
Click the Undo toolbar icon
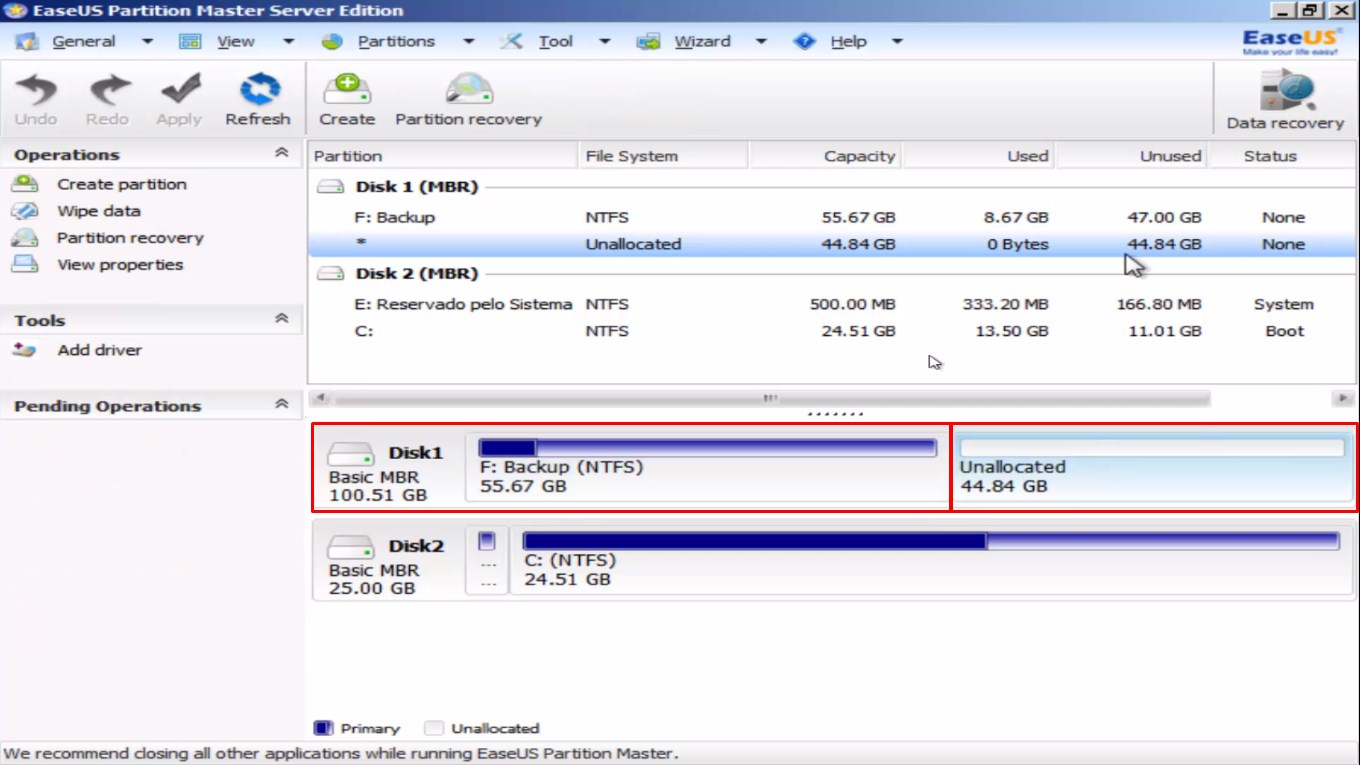pos(36,91)
